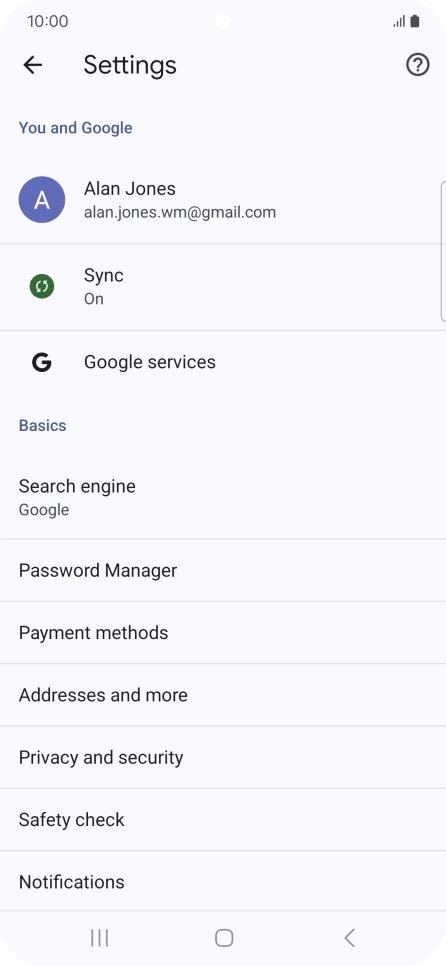Image resolution: width=446 pixels, height=966 pixels.
Task: Tap the scrollbar handle on right edge
Action: (444, 251)
